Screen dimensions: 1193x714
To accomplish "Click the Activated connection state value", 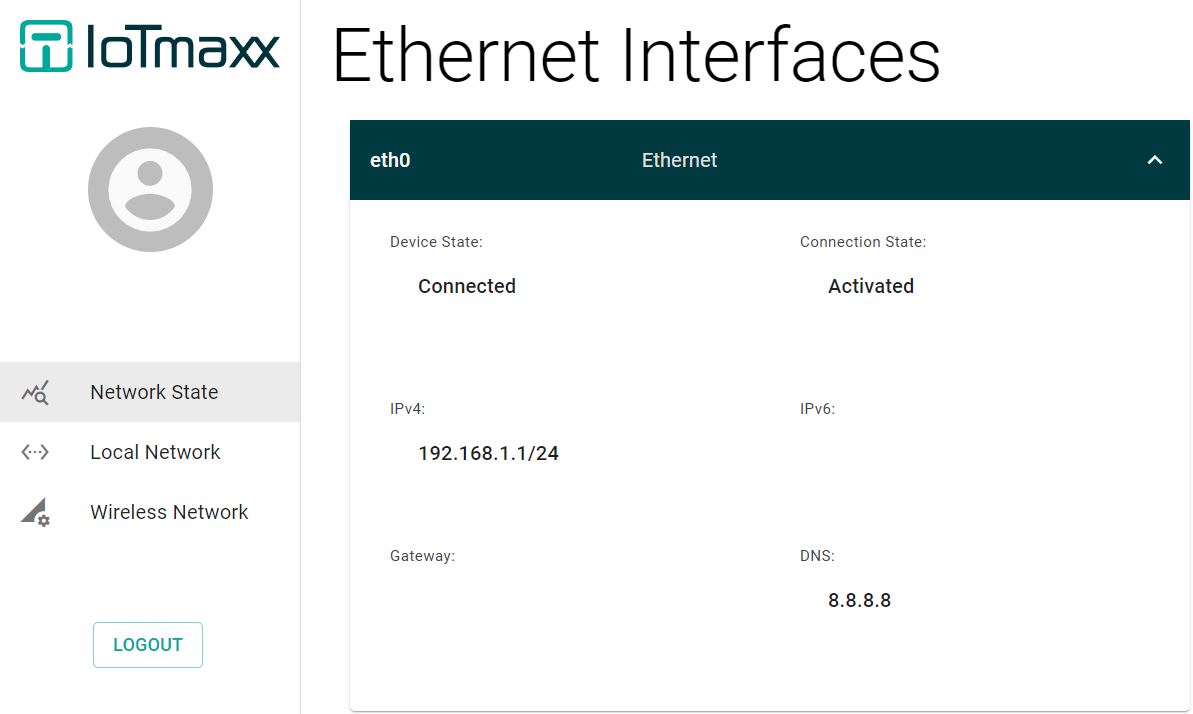I will pyautogui.click(x=870, y=286).
